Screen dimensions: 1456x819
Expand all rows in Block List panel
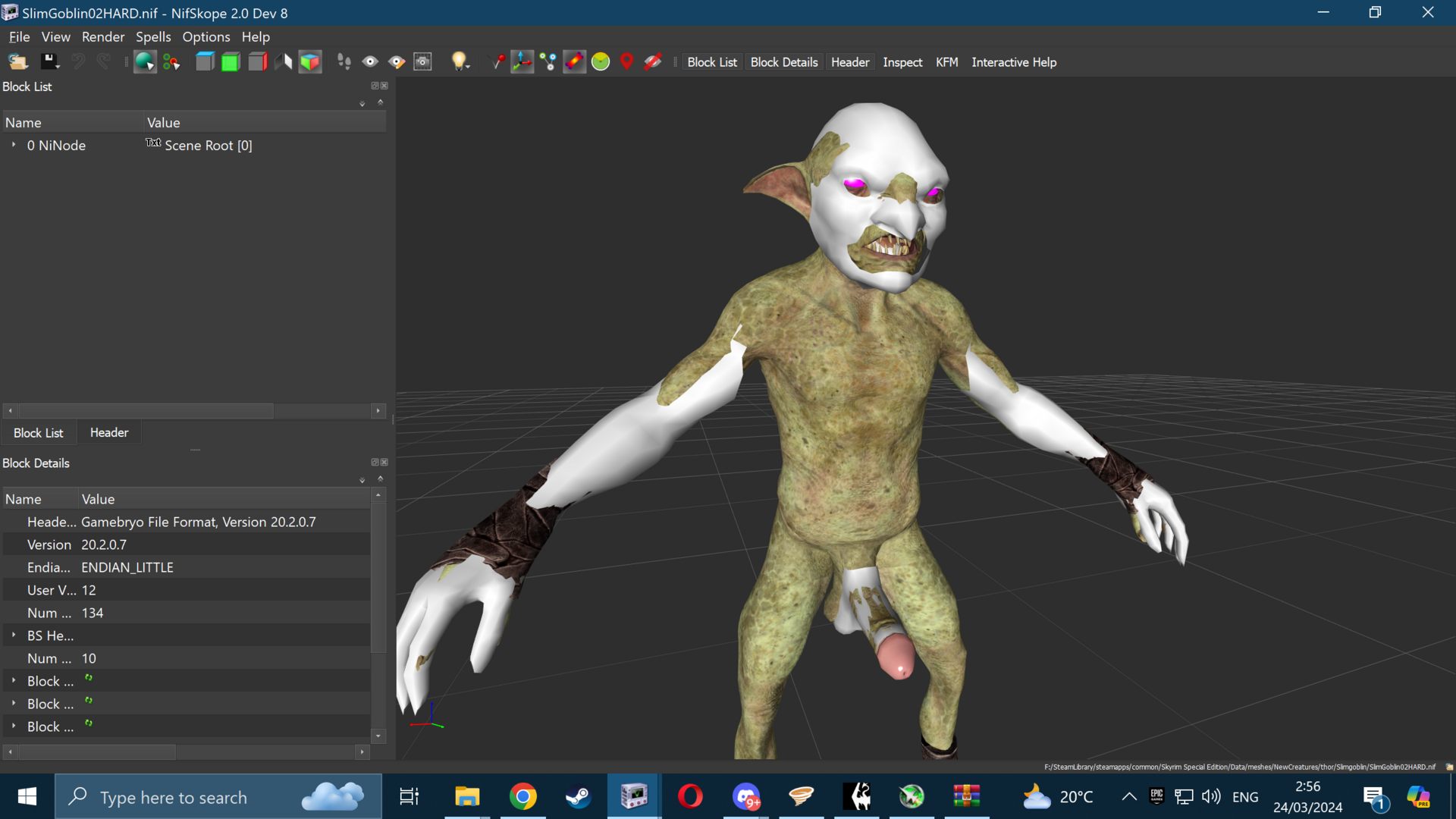click(x=362, y=103)
